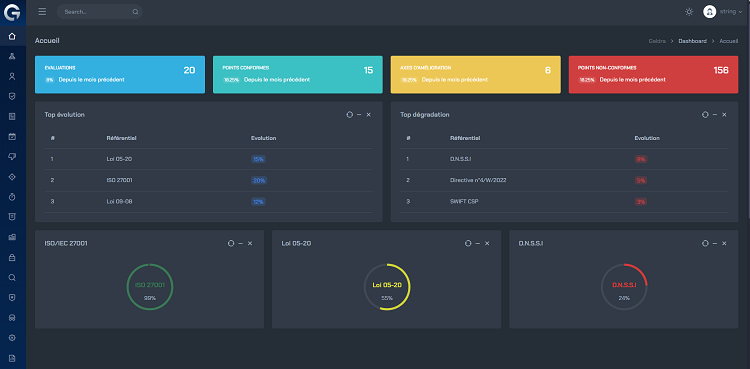The height and width of the screenshot is (369, 750).
Task: Collapse the Loi 05-20 chart panel
Action: [x=477, y=244]
